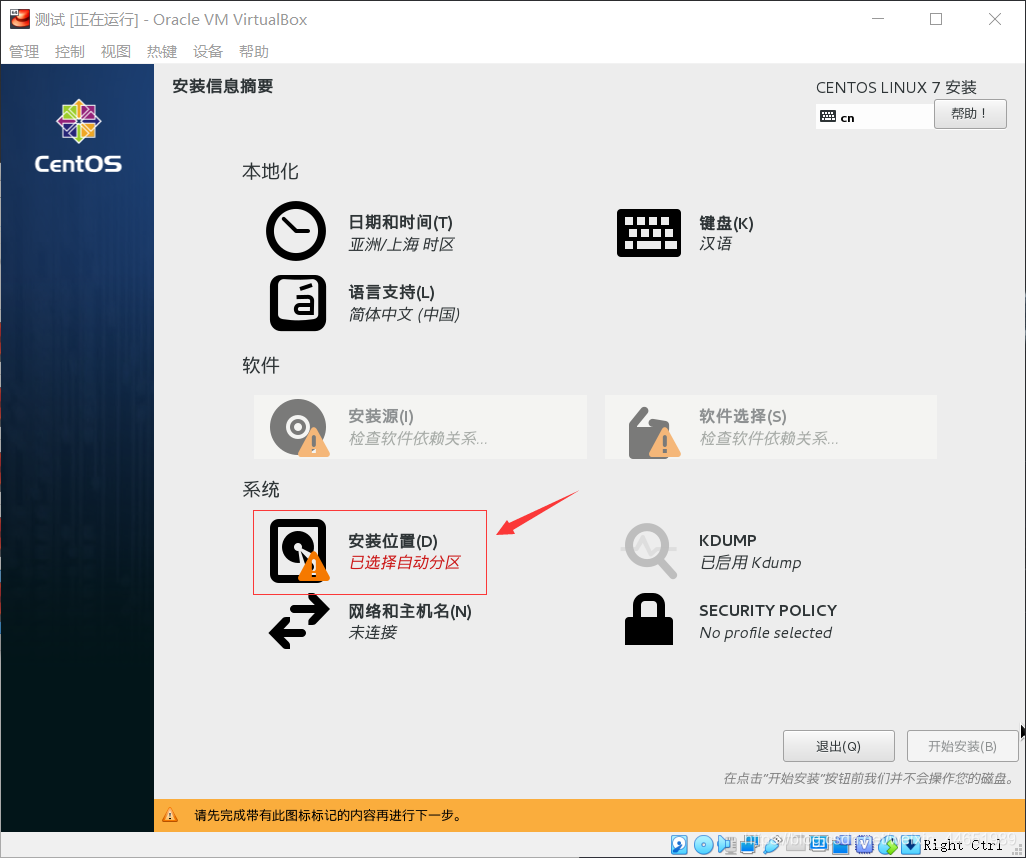Open the language support icon (语言支持)

pos(298,303)
